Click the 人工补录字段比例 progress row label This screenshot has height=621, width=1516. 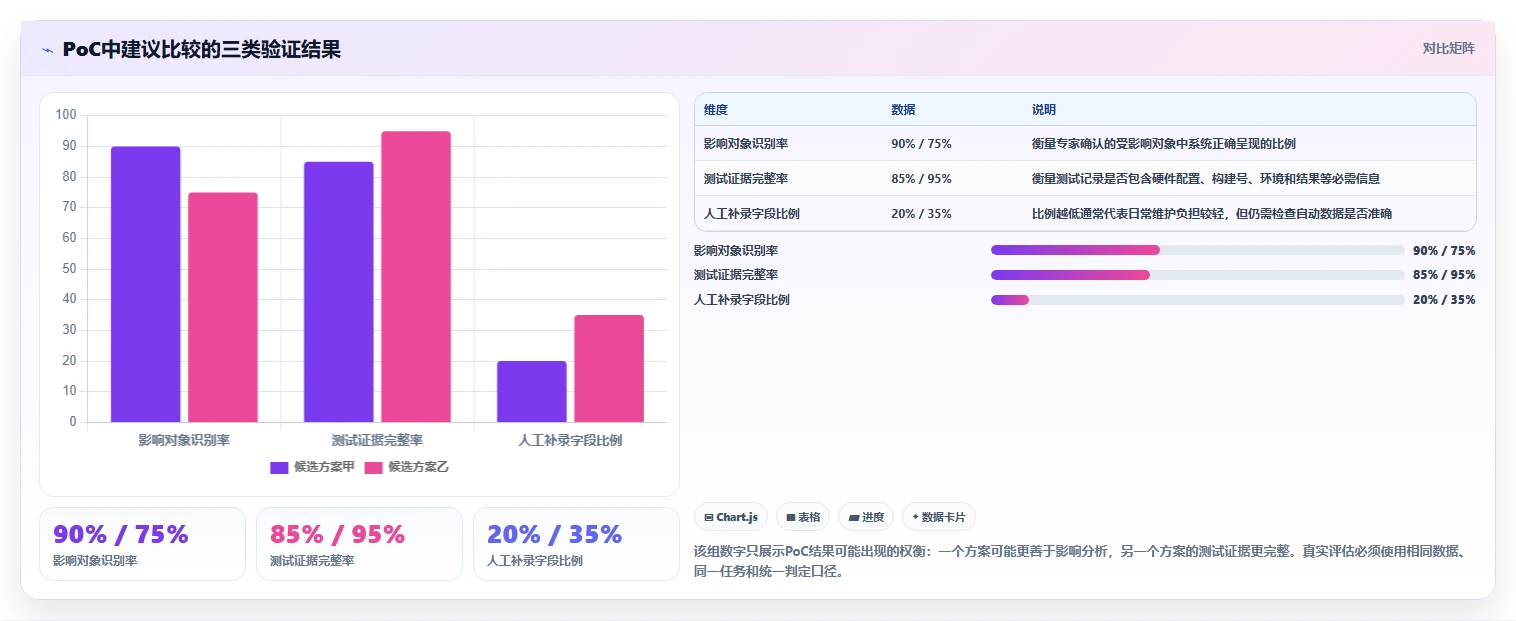coord(741,300)
